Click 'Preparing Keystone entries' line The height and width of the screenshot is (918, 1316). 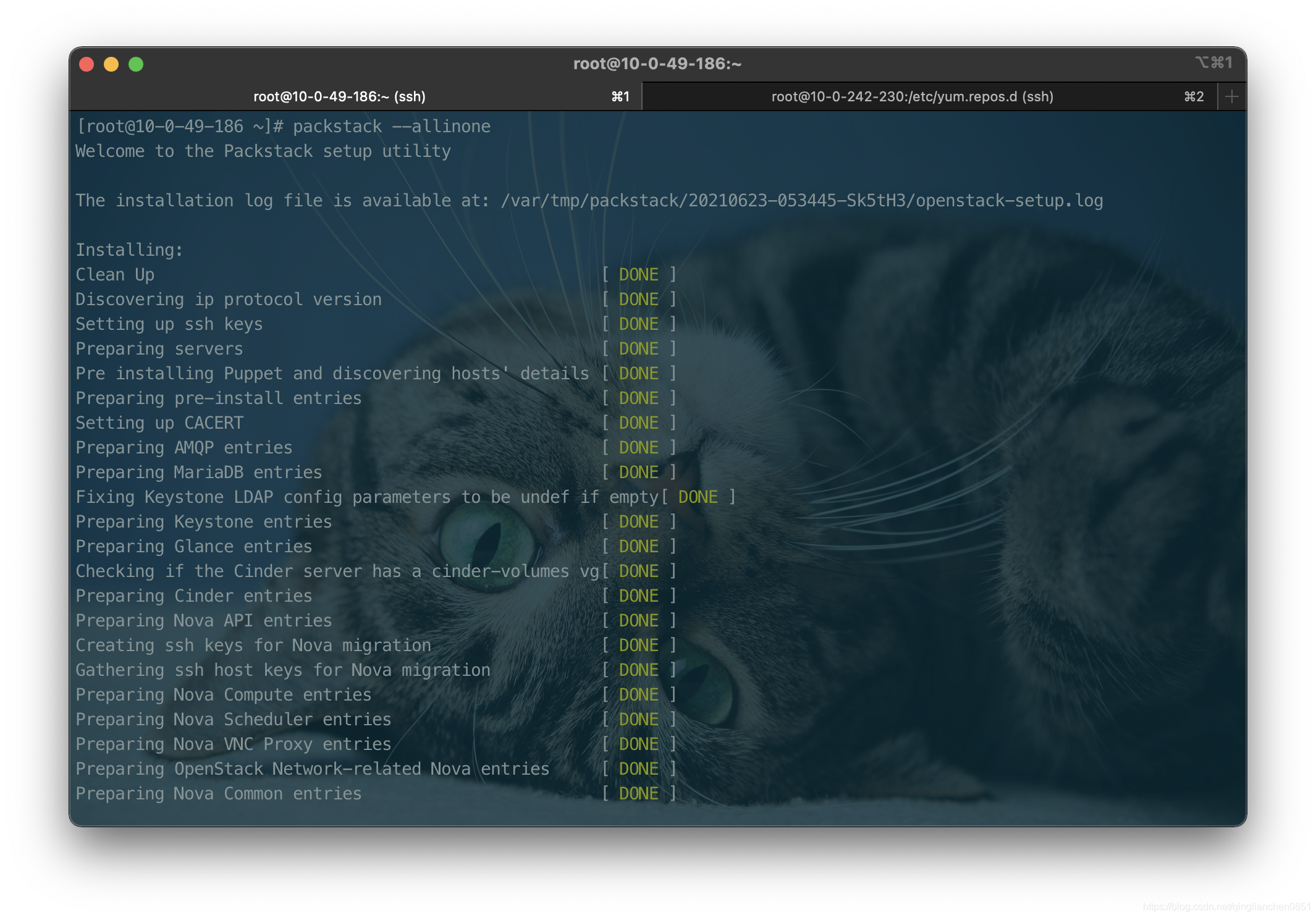click(x=204, y=522)
